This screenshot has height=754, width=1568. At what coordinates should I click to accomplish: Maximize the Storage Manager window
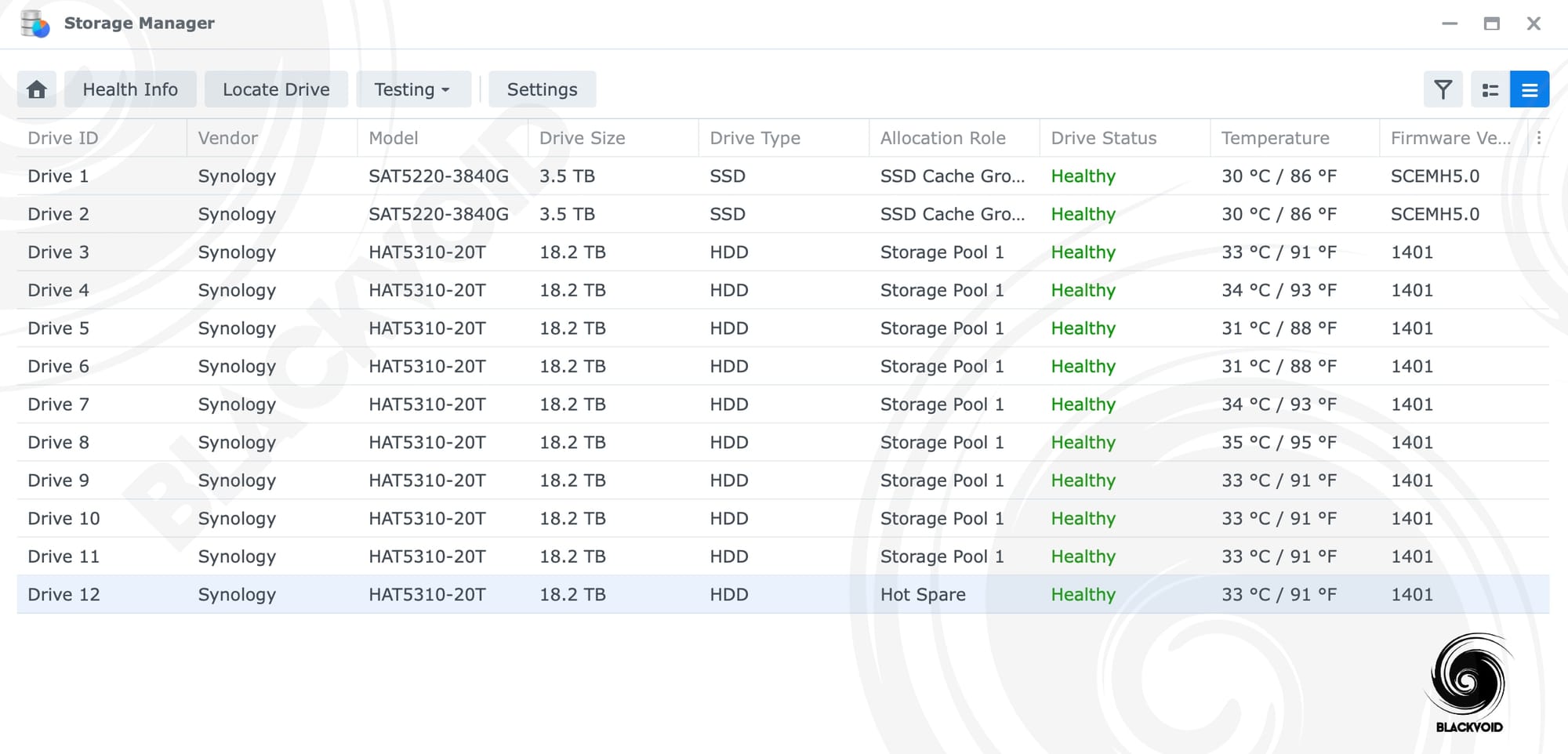point(1491,24)
